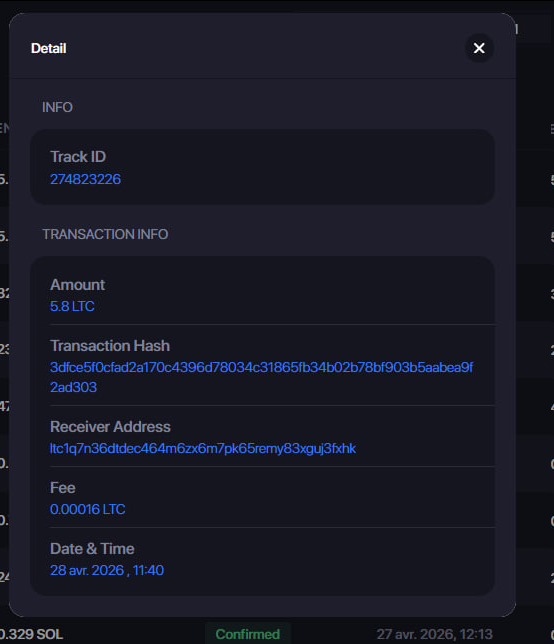Click the Detail dialog title
The image size is (554, 644).
tap(48, 48)
